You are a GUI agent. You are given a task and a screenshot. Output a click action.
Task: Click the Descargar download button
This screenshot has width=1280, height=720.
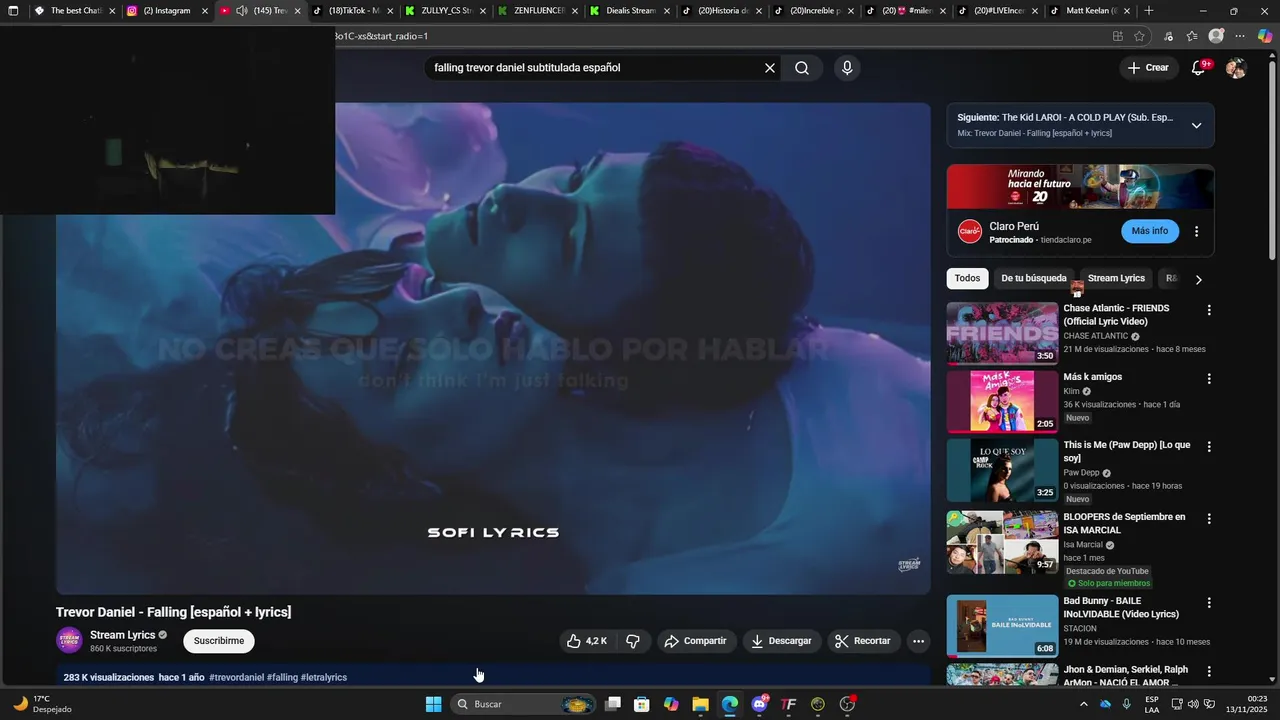click(781, 641)
